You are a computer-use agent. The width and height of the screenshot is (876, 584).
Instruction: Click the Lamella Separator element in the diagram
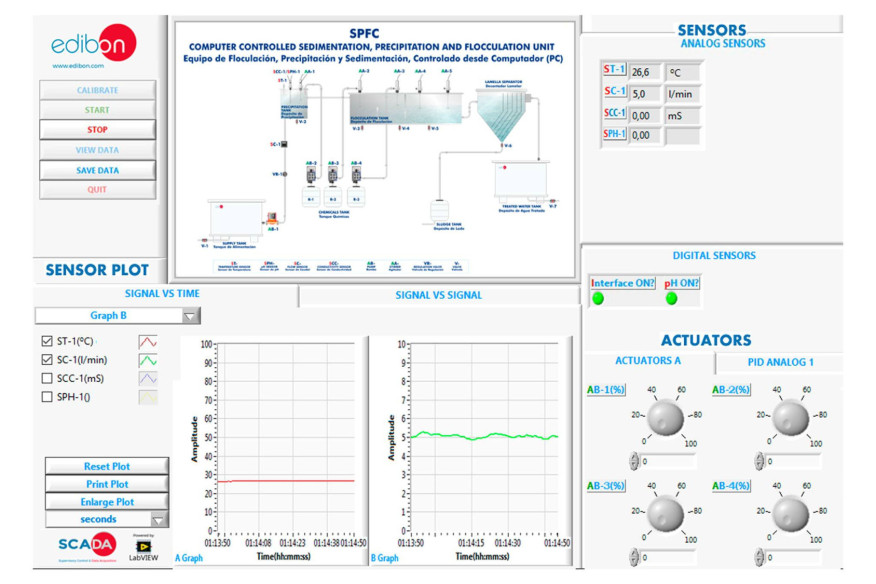(502, 107)
